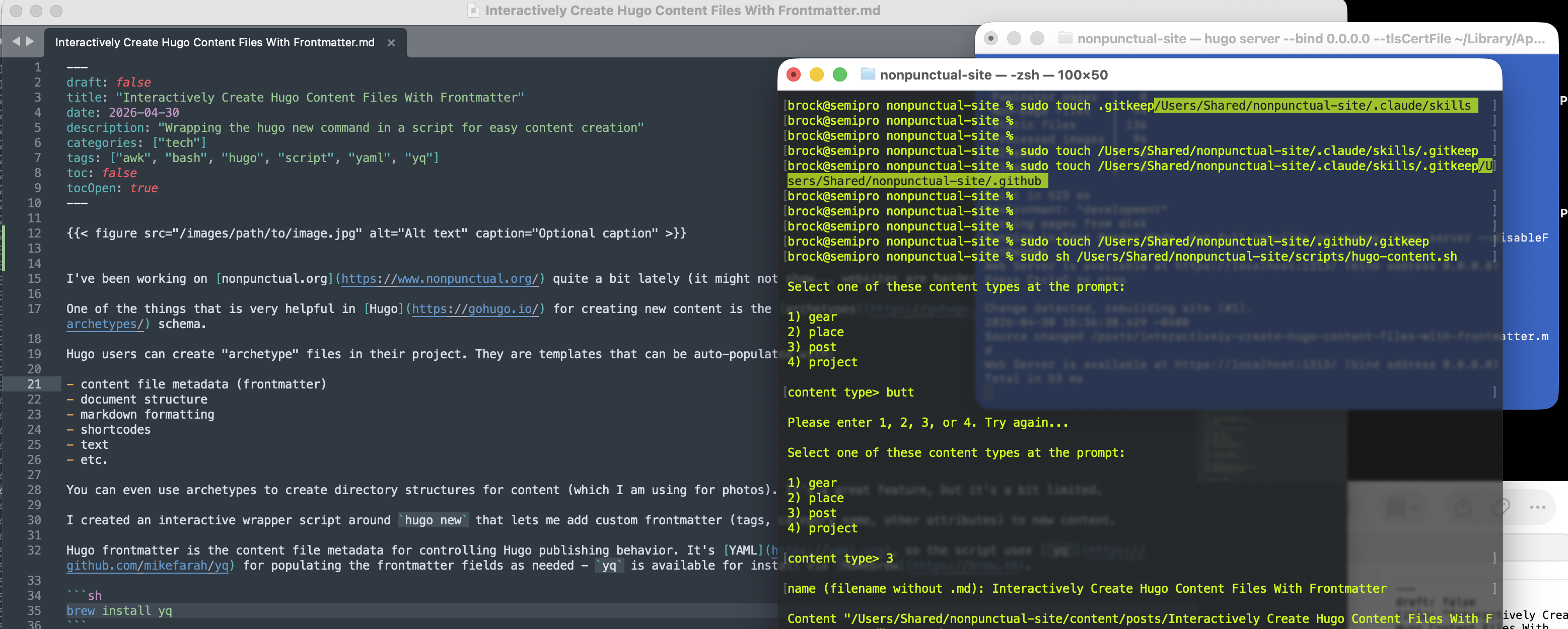1568x629 pixels.
Task: Click the "toc: false" line
Action: click(102, 174)
